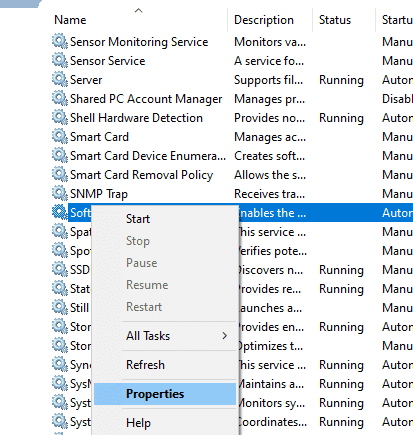Select the Shell Hardware Detection service row
The width and height of the screenshot is (413, 435).
pos(232,118)
